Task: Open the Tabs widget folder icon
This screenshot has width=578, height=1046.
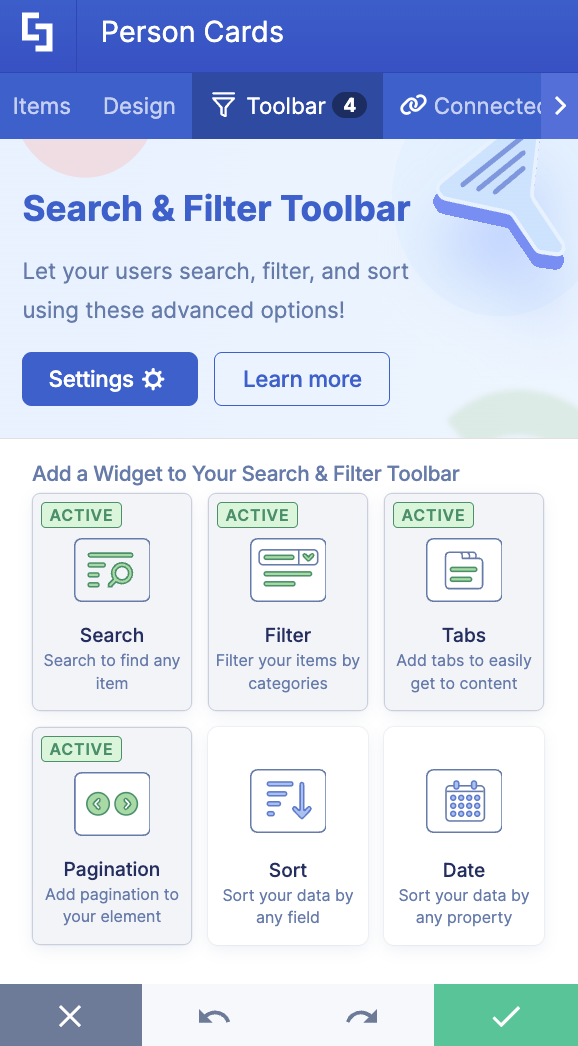Action: pos(463,570)
